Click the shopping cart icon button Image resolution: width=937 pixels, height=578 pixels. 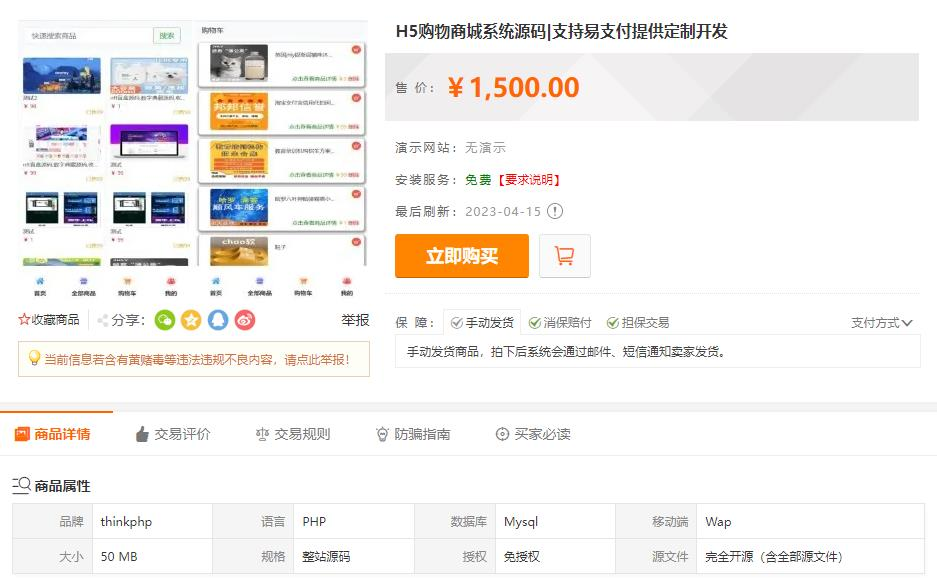tap(564, 256)
